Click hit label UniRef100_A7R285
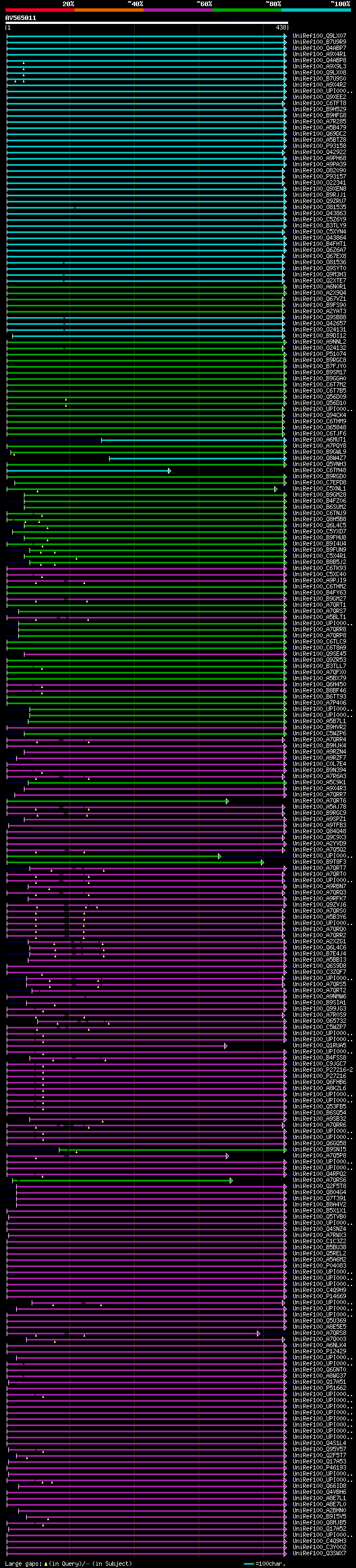Screen dimensions: 356x1568 pyautogui.click(x=319, y=122)
